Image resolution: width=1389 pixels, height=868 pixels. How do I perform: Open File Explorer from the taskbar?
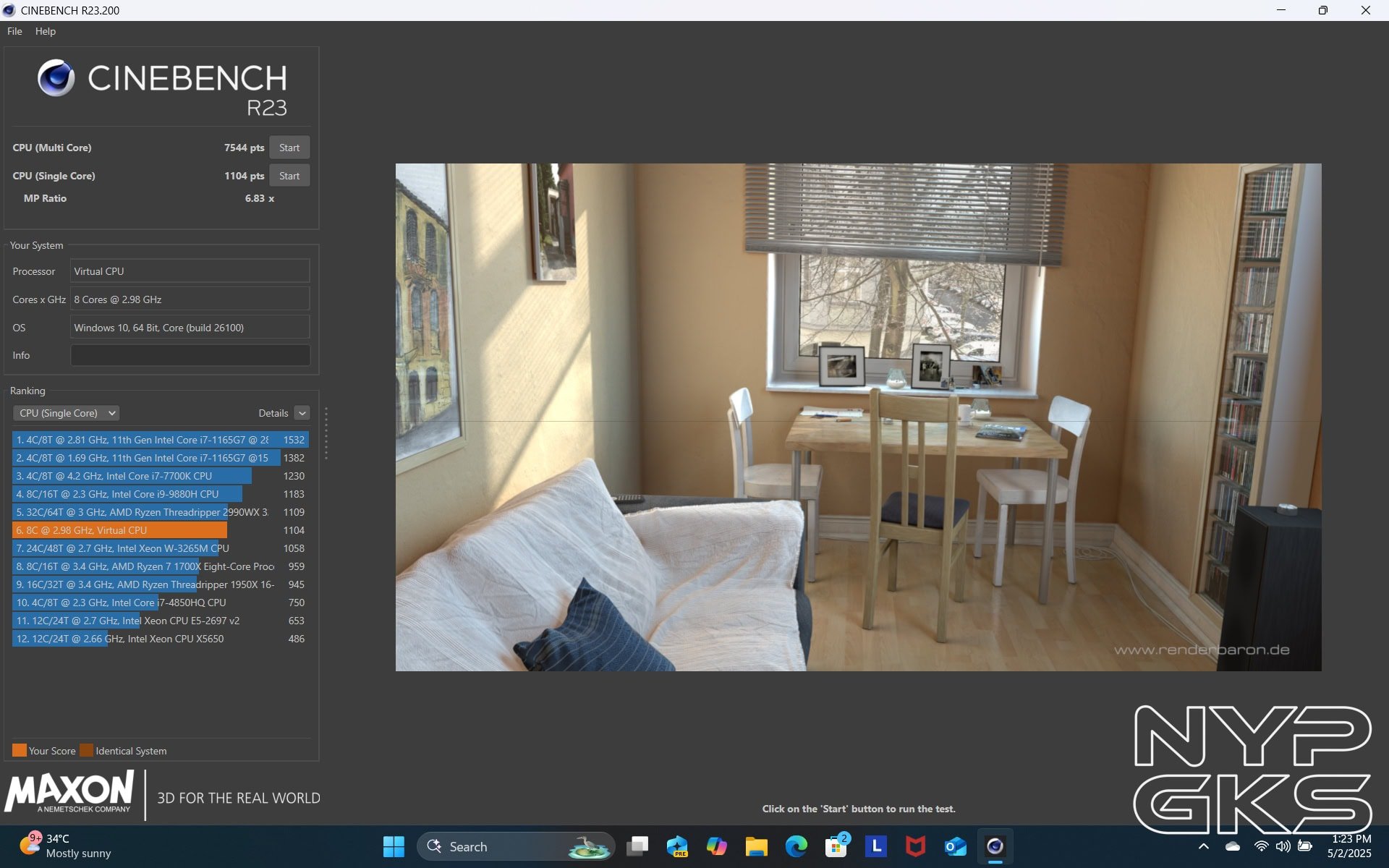click(x=757, y=846)
